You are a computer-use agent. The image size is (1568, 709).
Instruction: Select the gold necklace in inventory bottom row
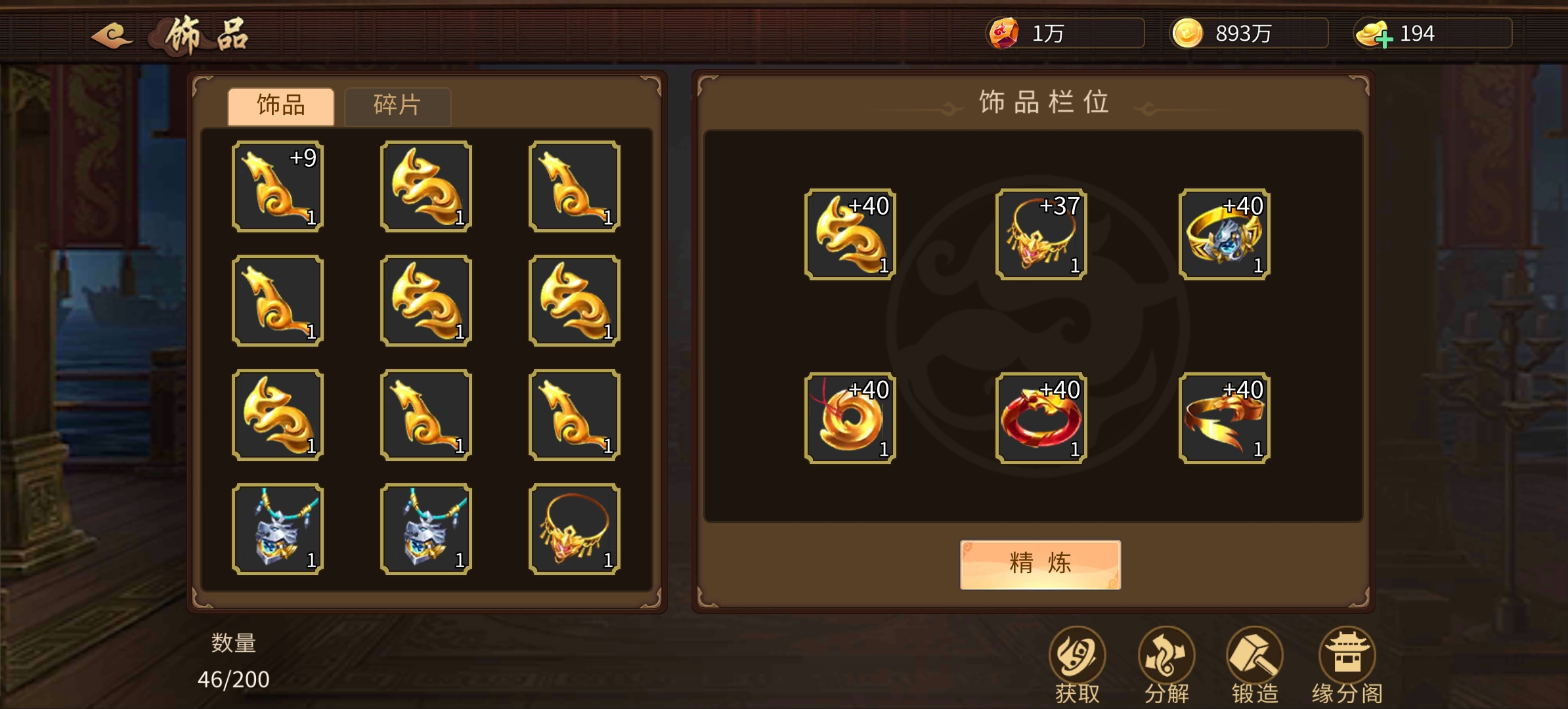(575, 529)
